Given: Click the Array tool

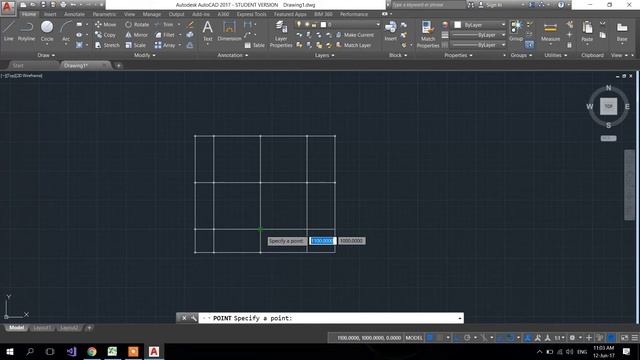Looking at the screenshot, I should pos(165,45).
